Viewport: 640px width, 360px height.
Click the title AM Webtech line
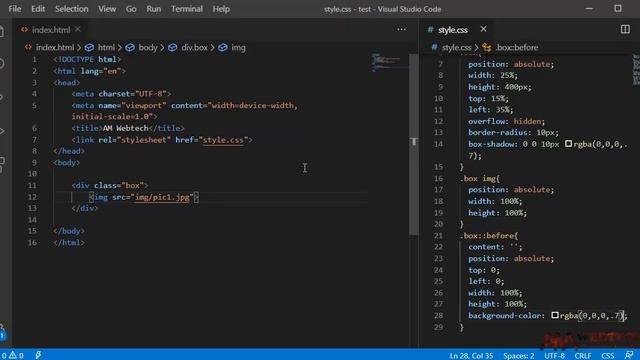pos(128,129)
